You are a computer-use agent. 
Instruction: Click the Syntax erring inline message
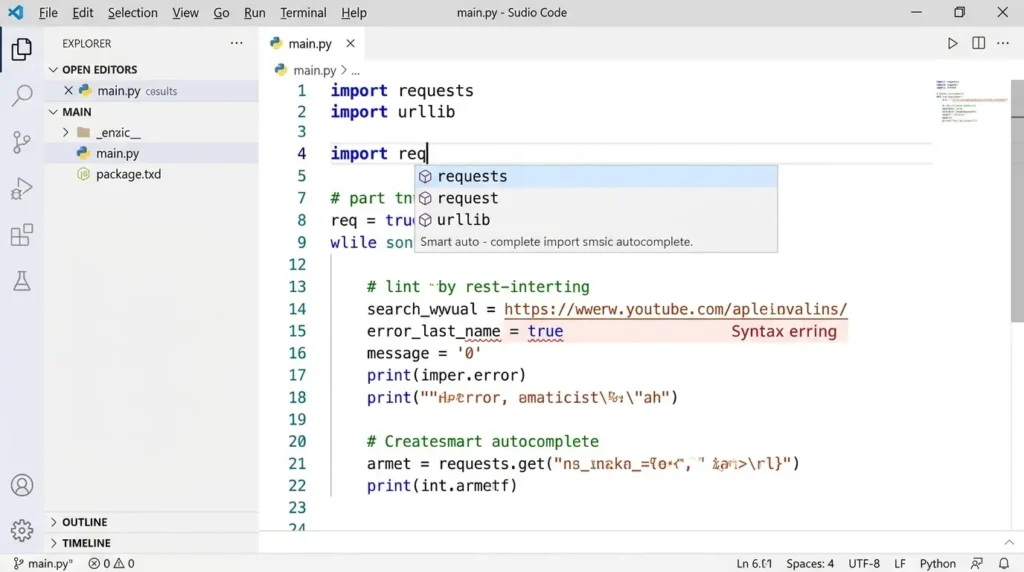[784, 331]
